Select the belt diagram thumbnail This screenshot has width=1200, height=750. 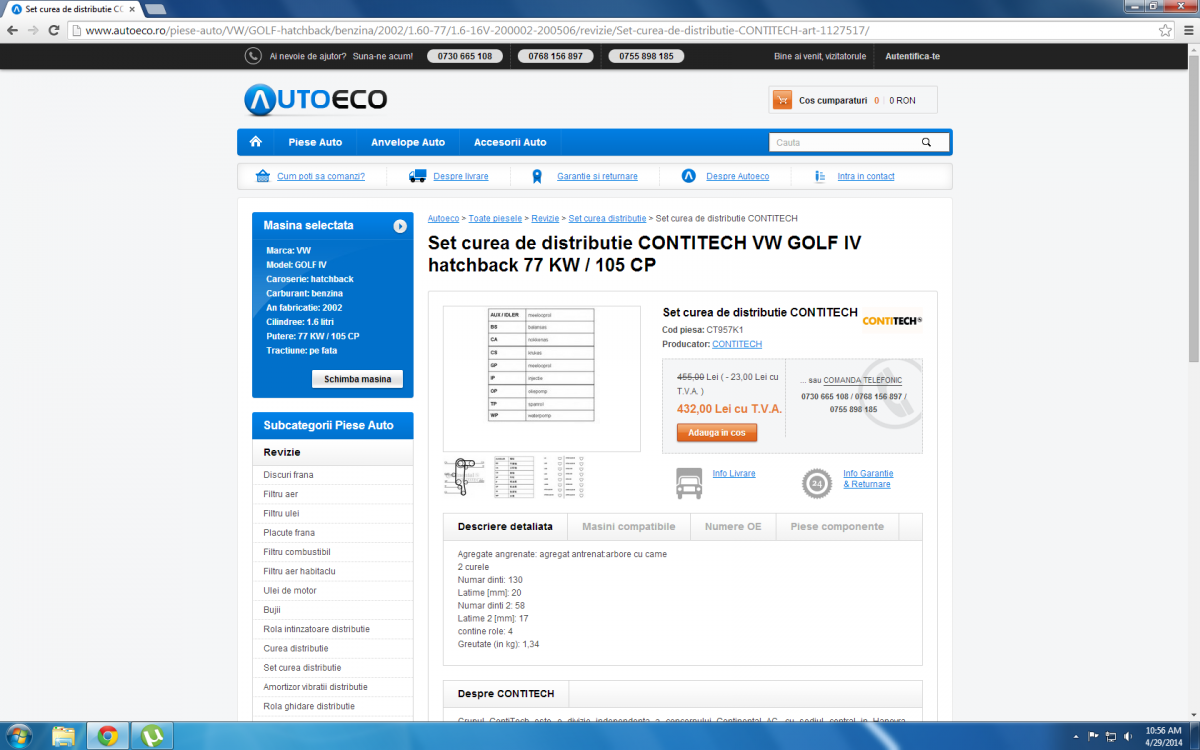tap(463, 477)
